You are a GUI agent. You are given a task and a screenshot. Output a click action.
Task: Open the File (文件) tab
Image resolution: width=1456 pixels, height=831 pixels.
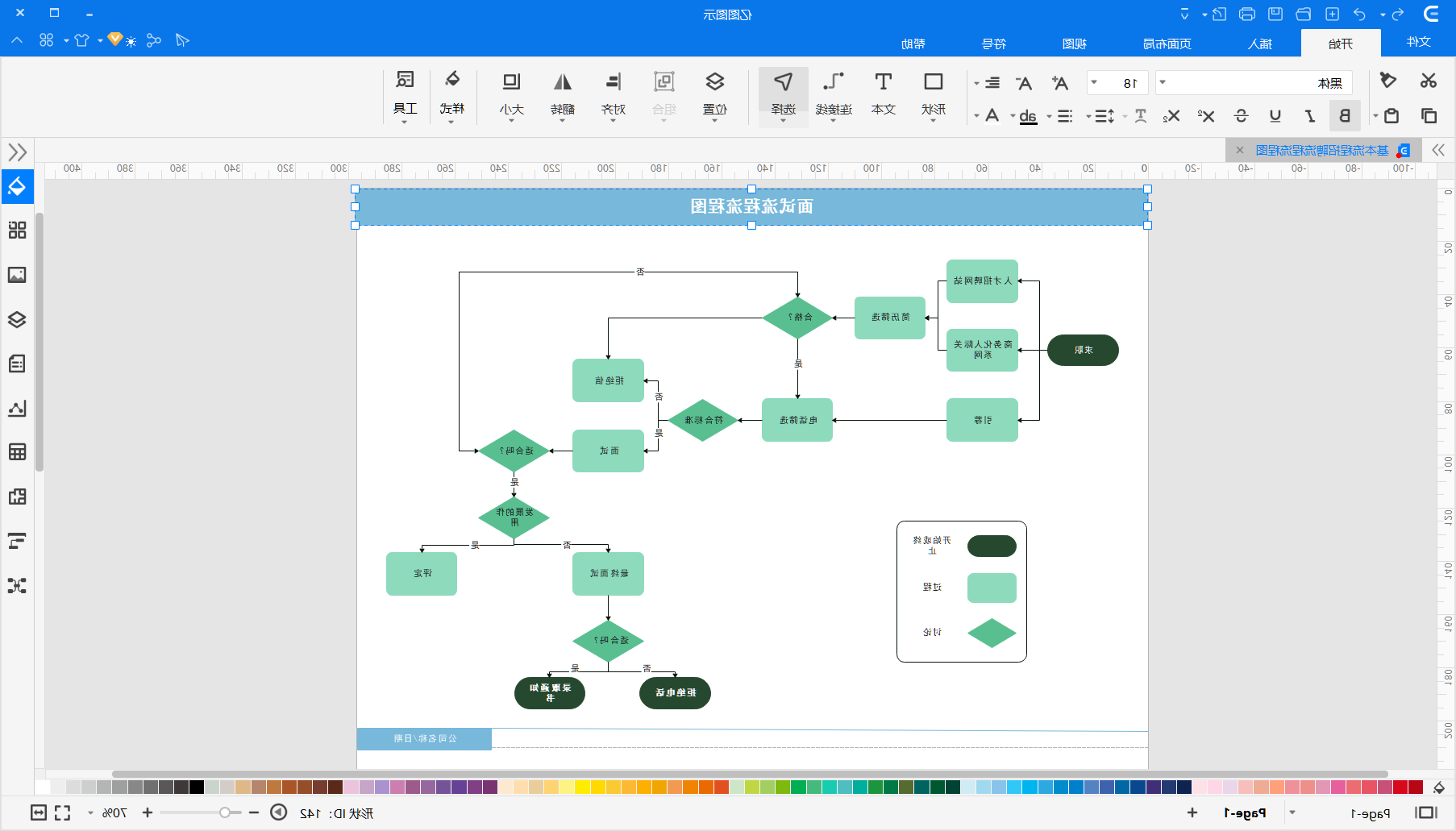(x=1418, y=42)
